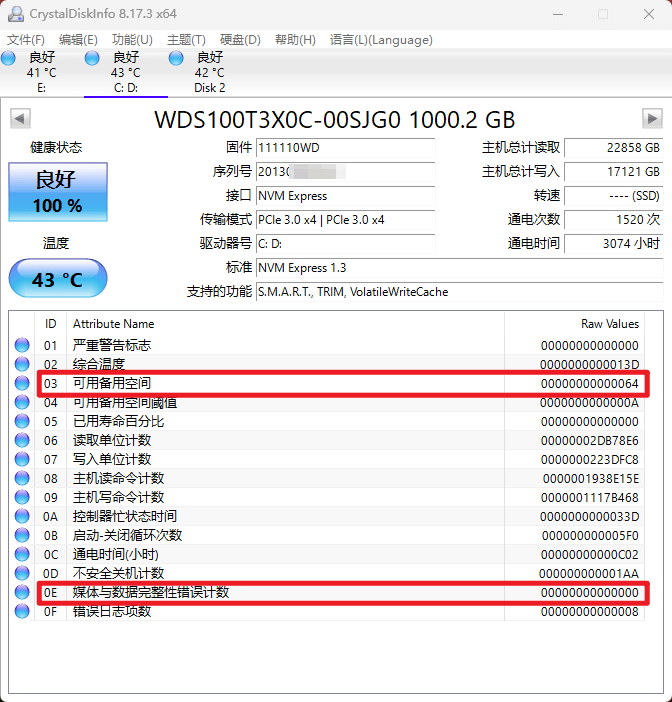Click status orb of attribute 0F 错误日志项数

tap(22, 611)
